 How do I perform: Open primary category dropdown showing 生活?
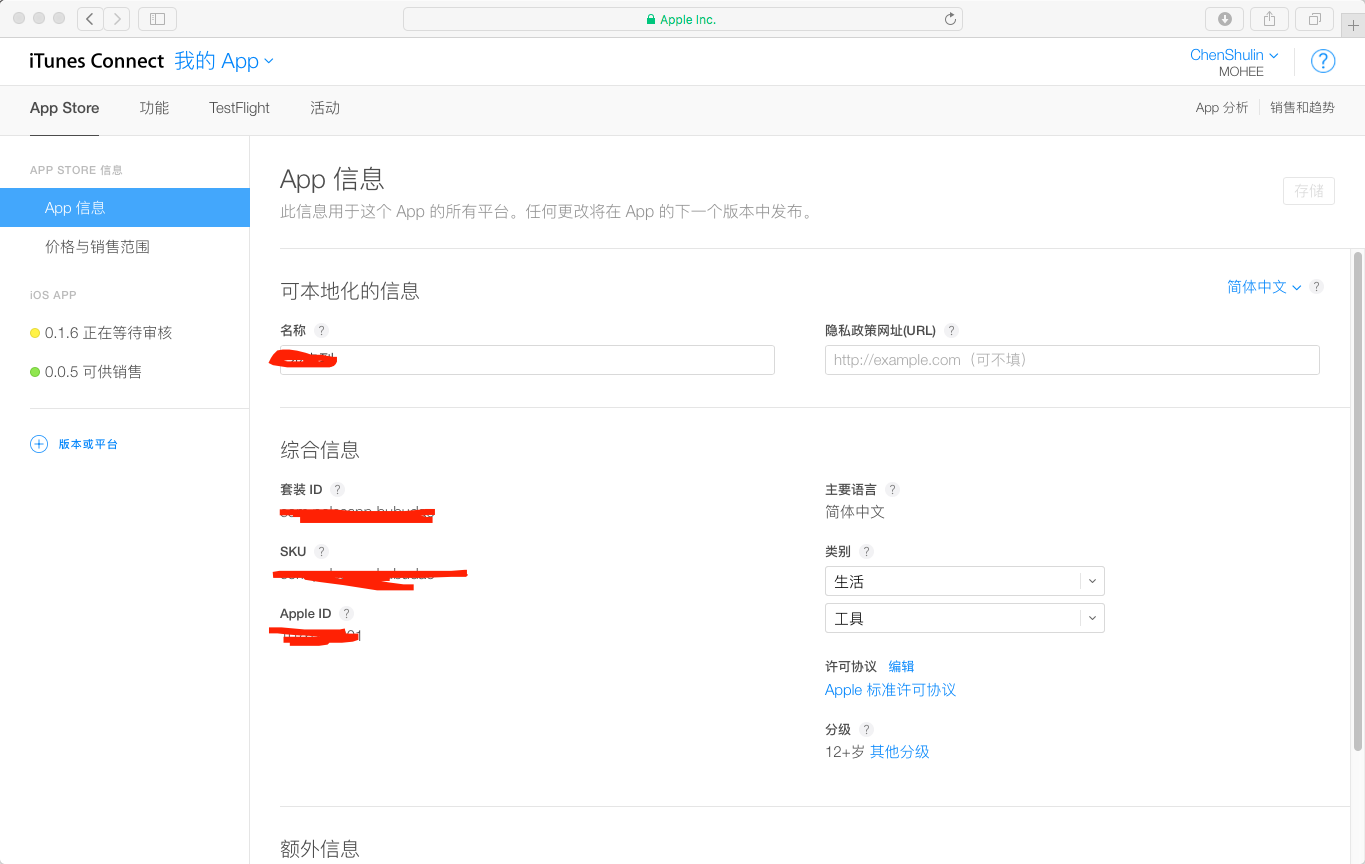[964, 581]
